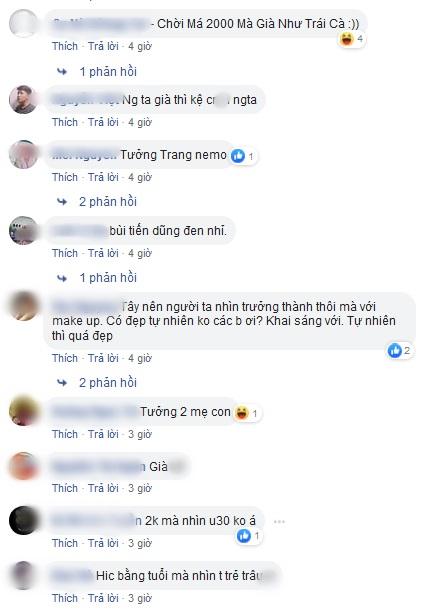Screen dimensions: 446x615
Task: Expand '2 phản hồi' under 'Tưởng Trang nemo'
Action: [x=108, y=202]
